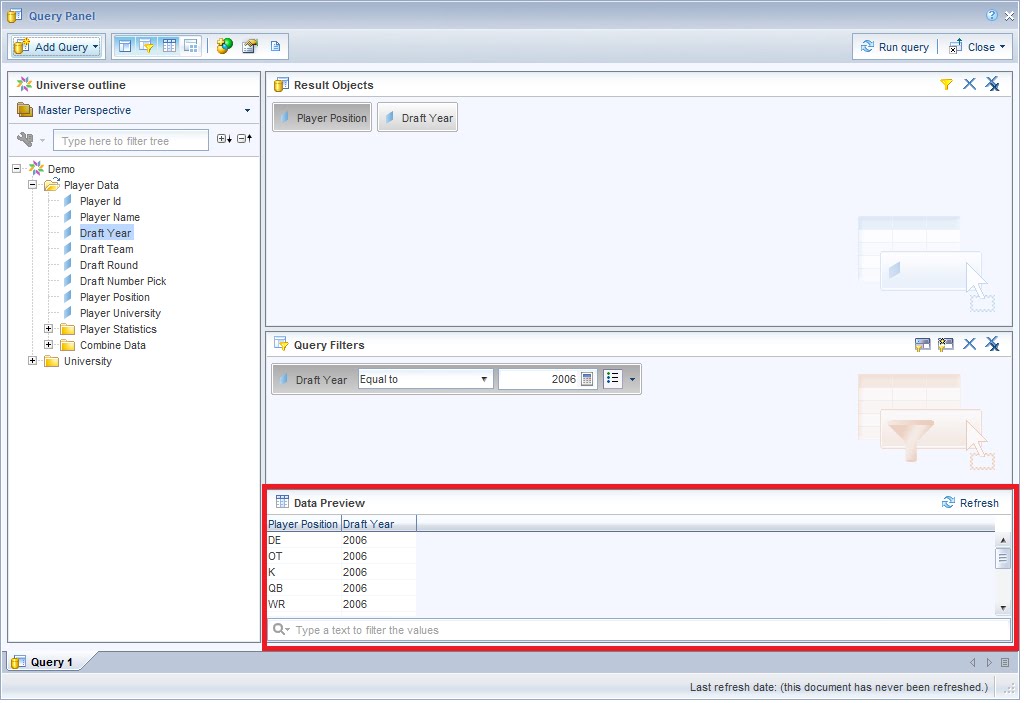
Task: Expand the Player Statistics folder
Action: click(x=48, y=329)
